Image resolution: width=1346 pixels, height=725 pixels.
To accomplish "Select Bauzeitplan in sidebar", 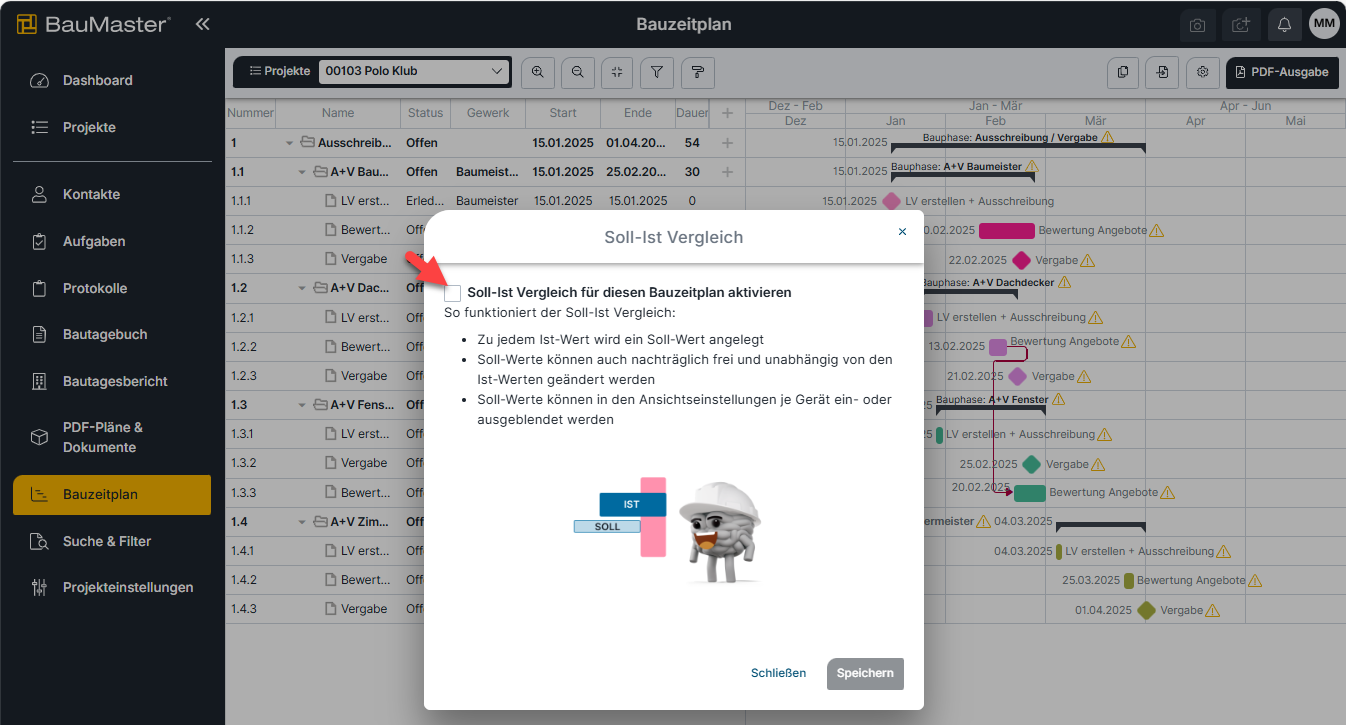I will [112, 494].
